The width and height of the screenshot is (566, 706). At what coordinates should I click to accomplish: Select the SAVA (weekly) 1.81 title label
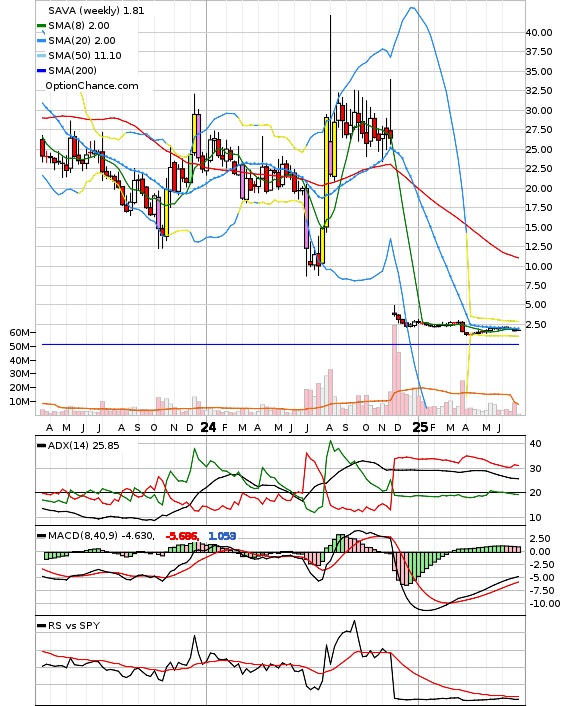pyautogui.click(x=96, y=10)
